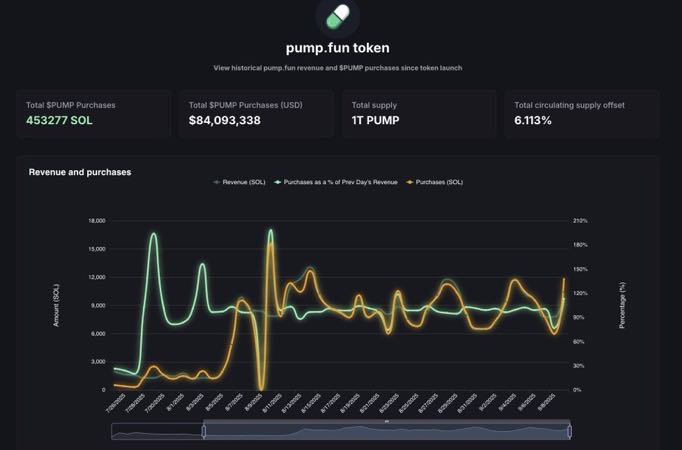Viewport: 682px width, 450px height.
Task: Click the green percentage legend marker icon
Action: point(278,182)
